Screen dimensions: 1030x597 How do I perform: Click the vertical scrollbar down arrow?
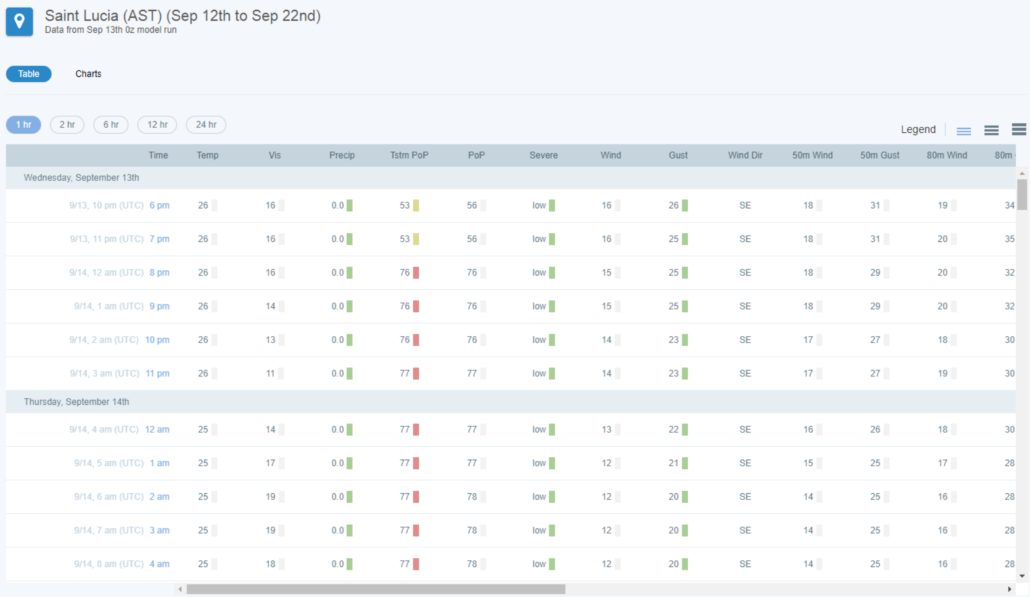1021,576
